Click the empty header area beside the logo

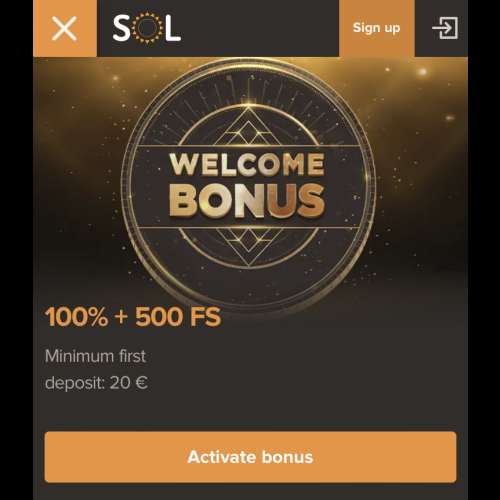pos(260,28)
